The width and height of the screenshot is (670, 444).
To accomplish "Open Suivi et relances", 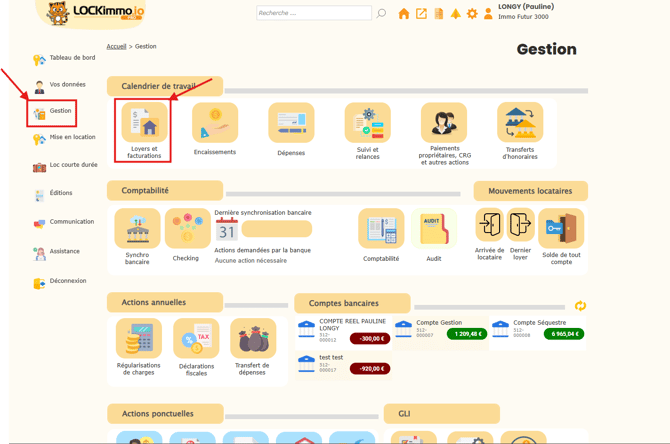I will click(367, 124).
